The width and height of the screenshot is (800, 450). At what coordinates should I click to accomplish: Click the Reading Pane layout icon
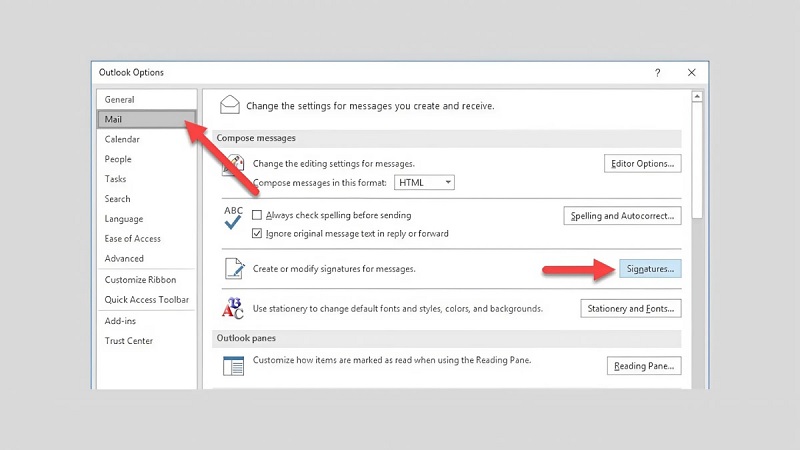pyautogui.click(x=233, y=366)
